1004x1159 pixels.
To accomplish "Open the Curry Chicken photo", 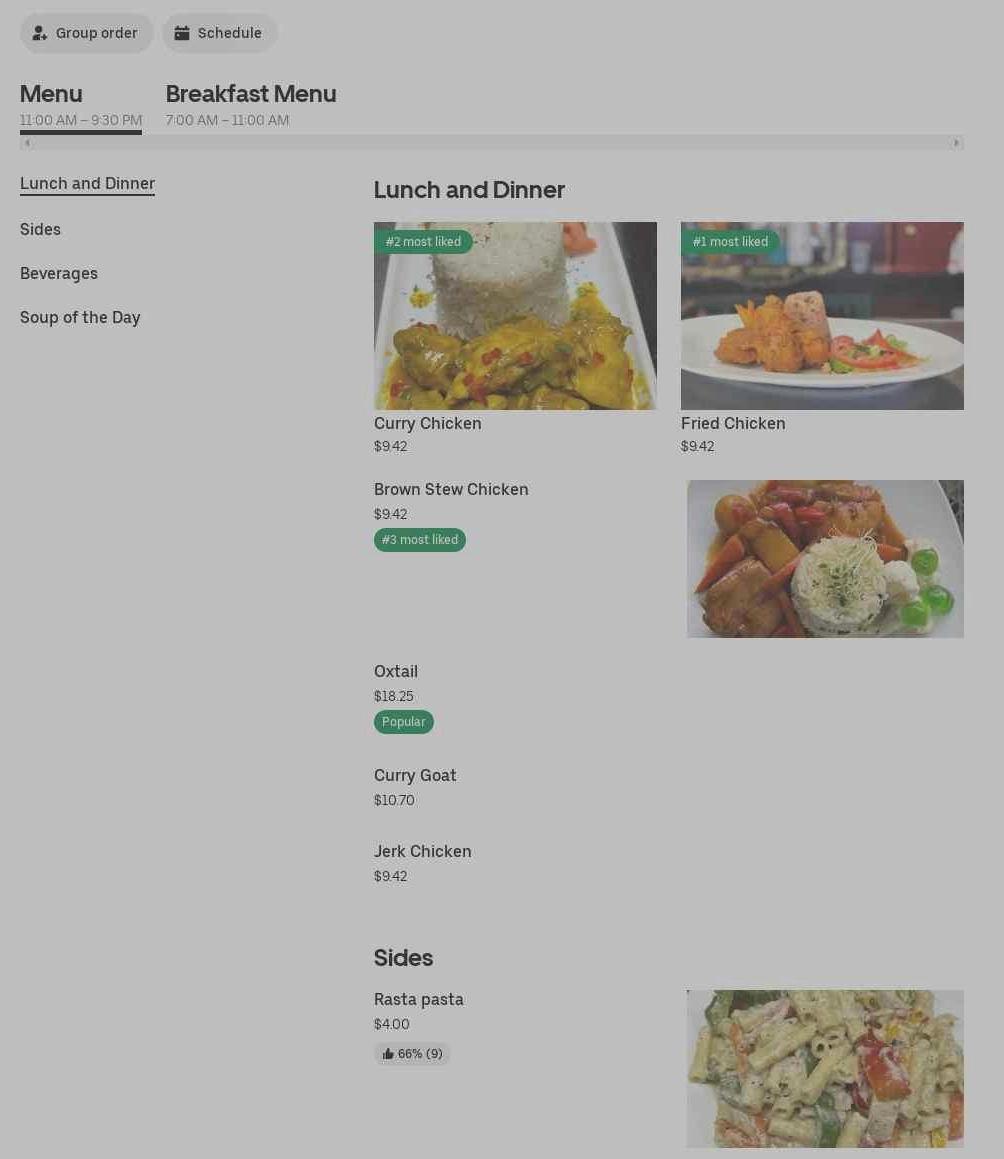I will point(515,316).
